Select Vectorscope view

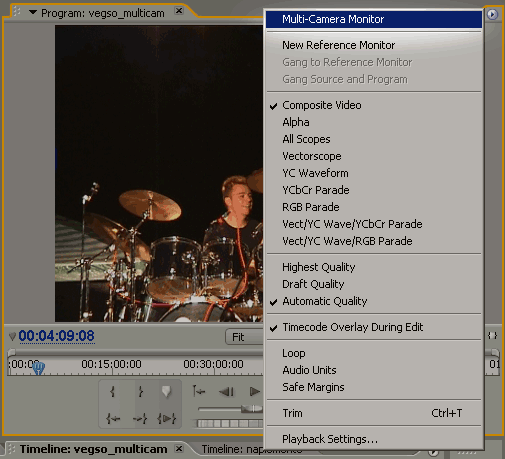point(374,156)
